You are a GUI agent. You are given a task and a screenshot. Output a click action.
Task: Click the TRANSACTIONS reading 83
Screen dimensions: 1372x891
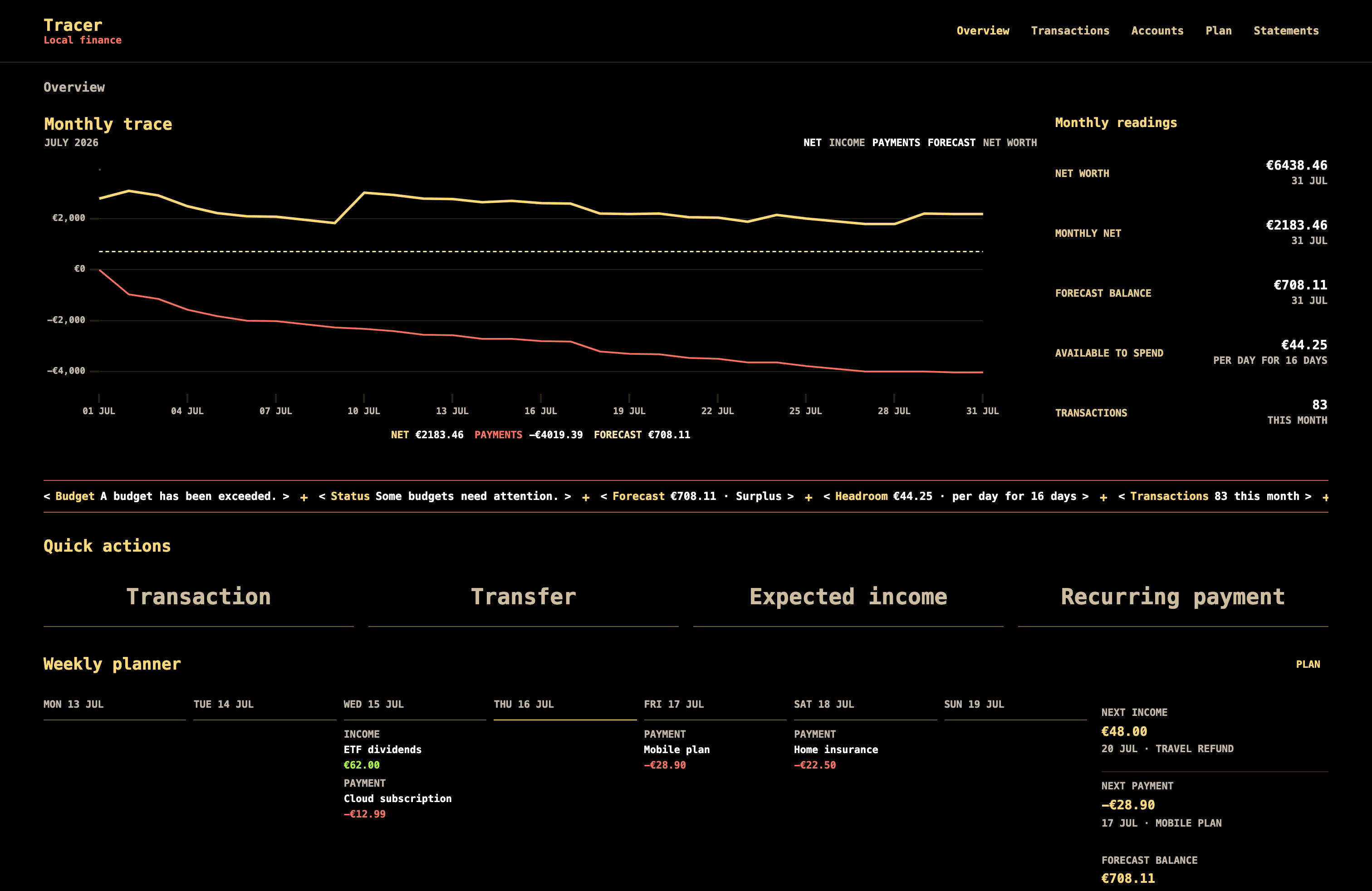point(1319,405)
